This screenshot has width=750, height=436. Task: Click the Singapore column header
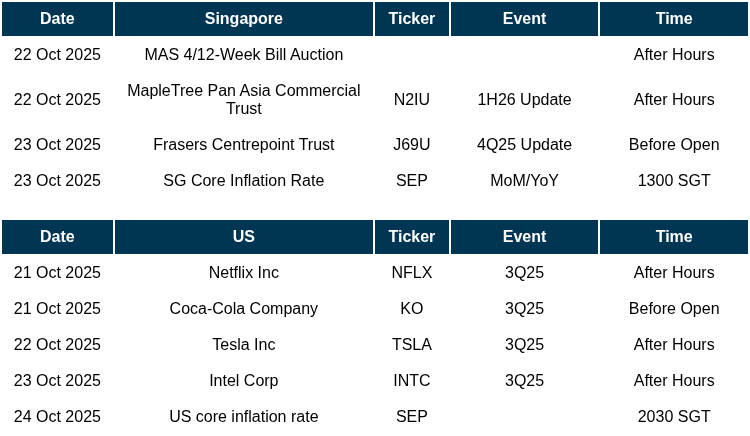[x=243, y=19]
